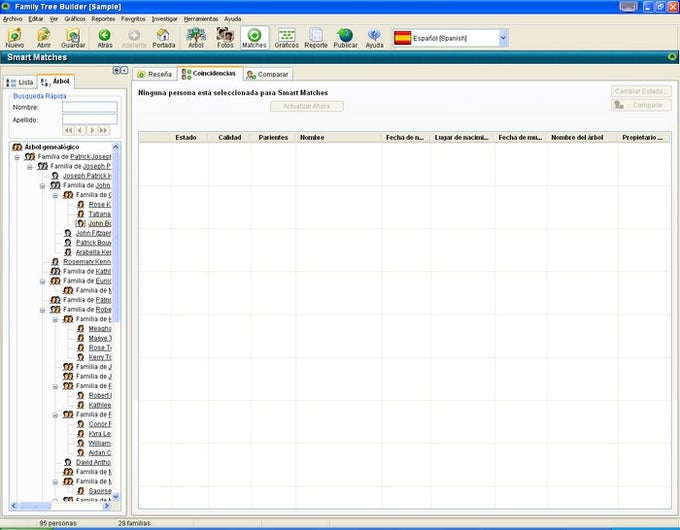Collapse Familia de Joseph P node
Screen dimensions: 680x530
29,167
